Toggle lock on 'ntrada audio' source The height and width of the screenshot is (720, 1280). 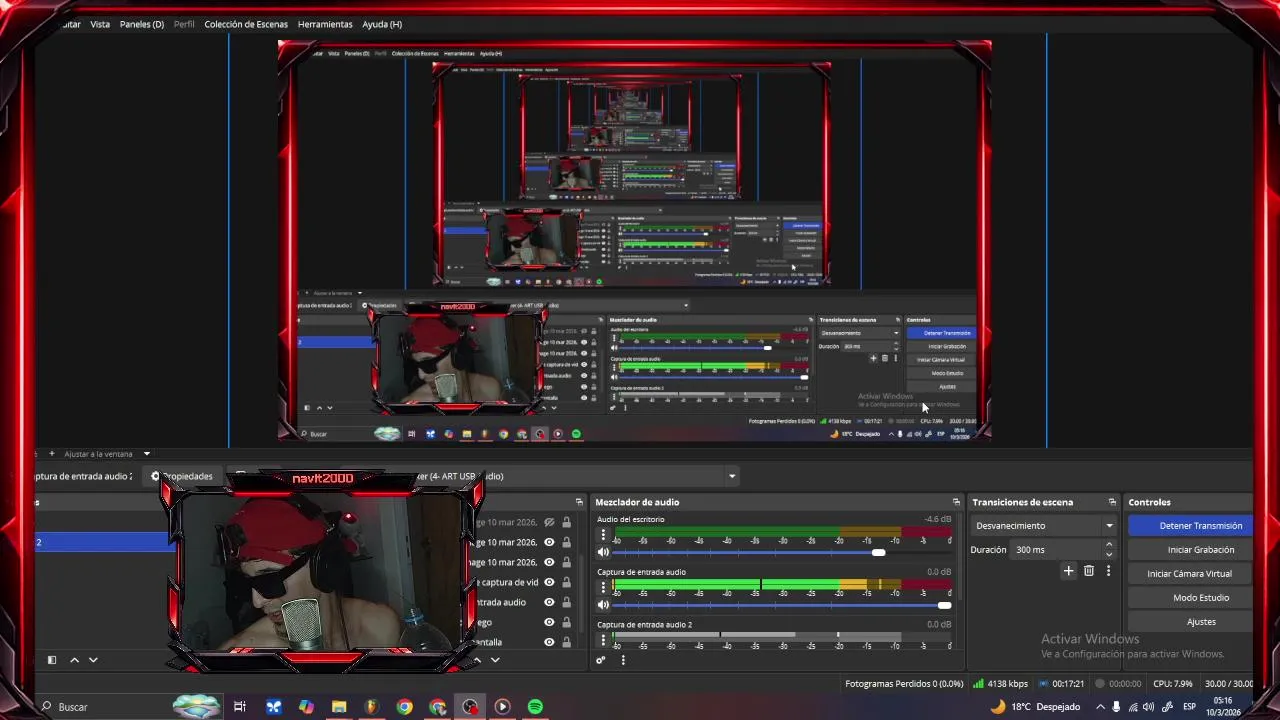(x=567, y=602)
